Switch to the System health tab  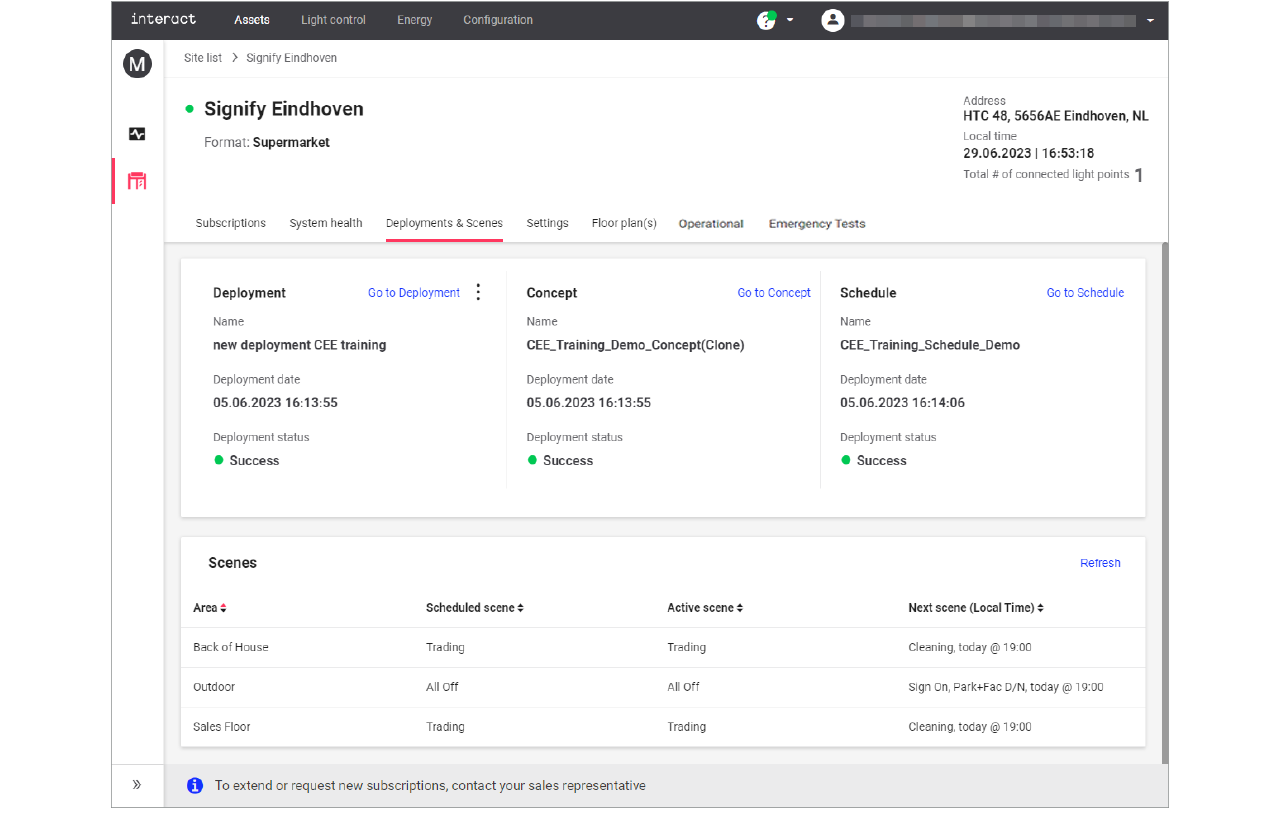tap(326, 223)
